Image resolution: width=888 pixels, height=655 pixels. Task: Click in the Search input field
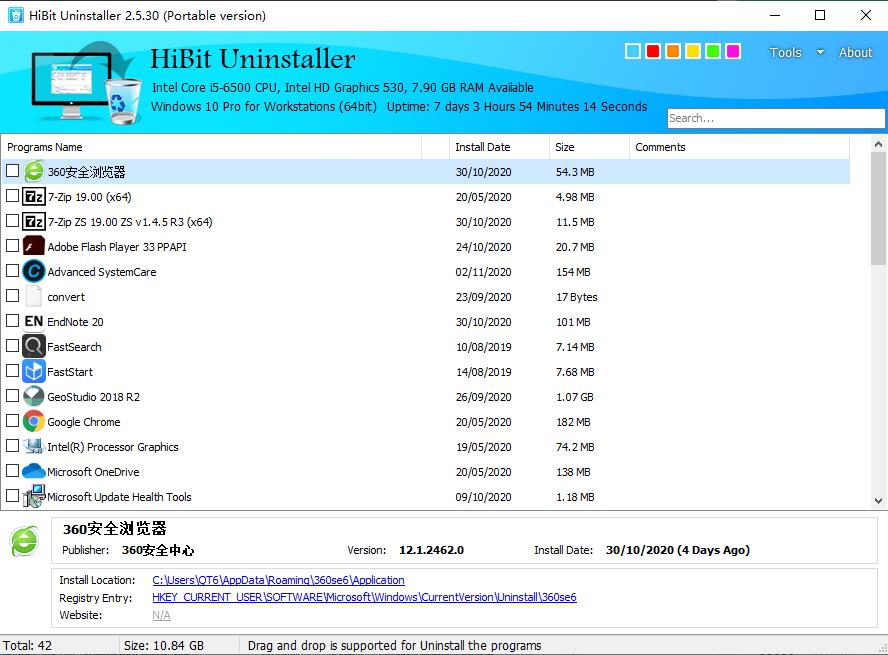click(x=775, y=118)
